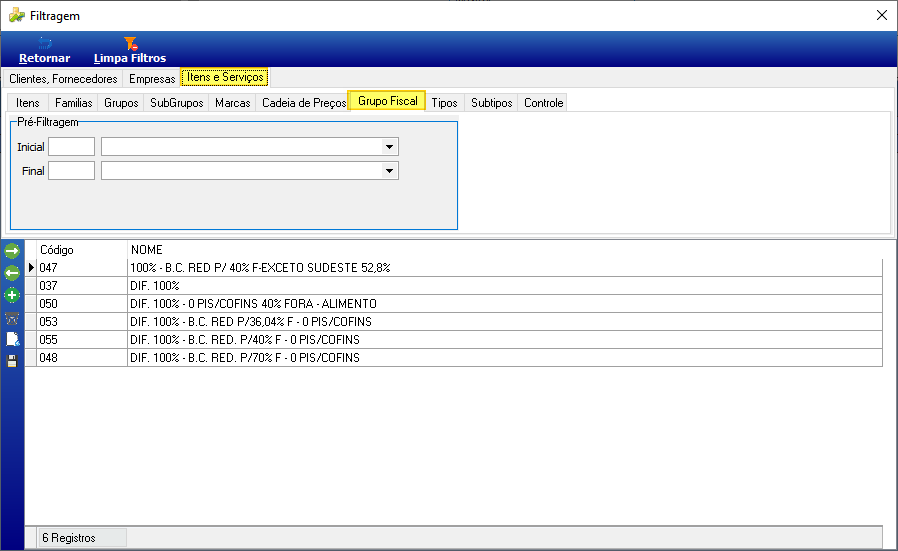The width and height of the screenshot is (898, 551).
Task: Click the Retornar return arrow icon
Action: point(45,43)
